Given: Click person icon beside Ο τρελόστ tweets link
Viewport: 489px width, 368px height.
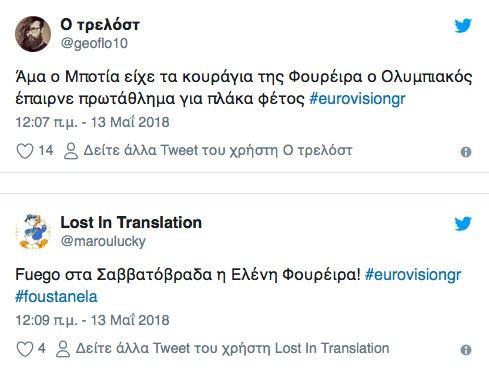Looking at the screenshot, I should (71, 151).
